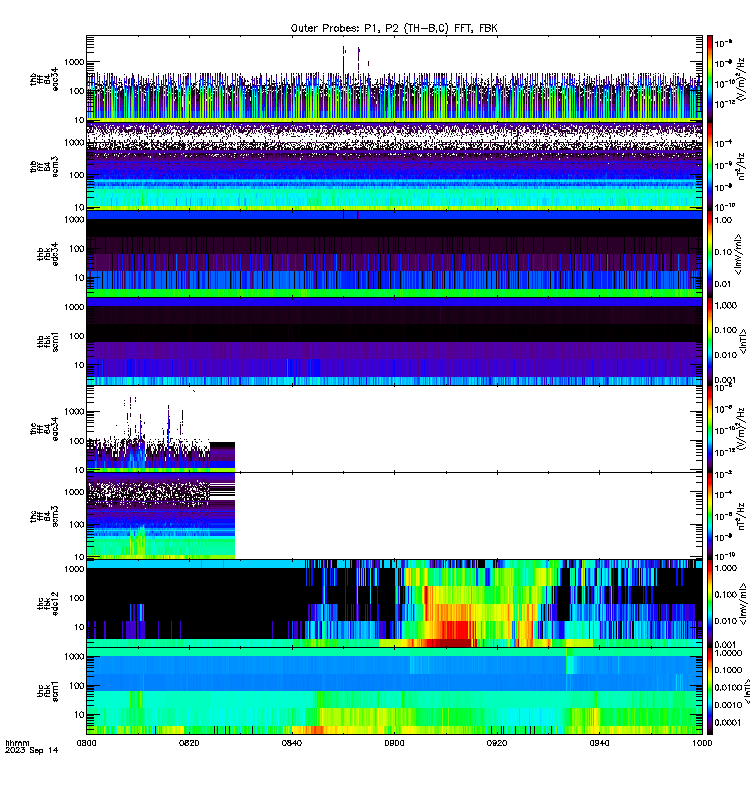The image size is (750, 800).
Task: Click inside the thb fbk scm1 spectrogram panel
Action: click(394, 341)
